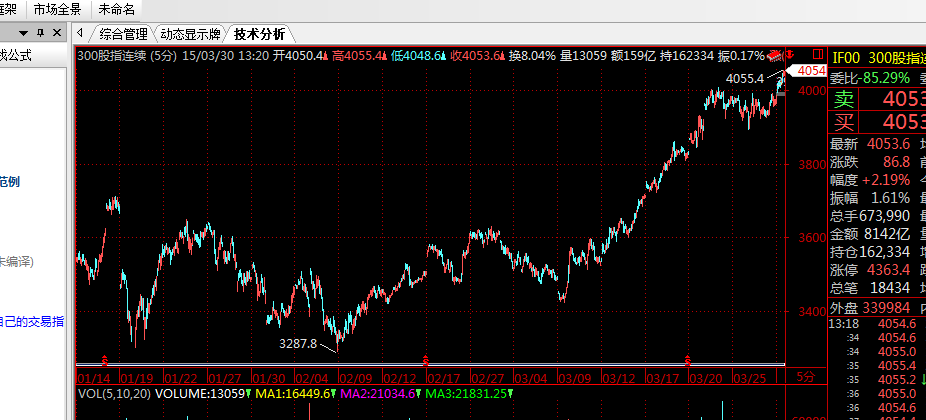Toggle the red split-window icon

click(817, 55)
